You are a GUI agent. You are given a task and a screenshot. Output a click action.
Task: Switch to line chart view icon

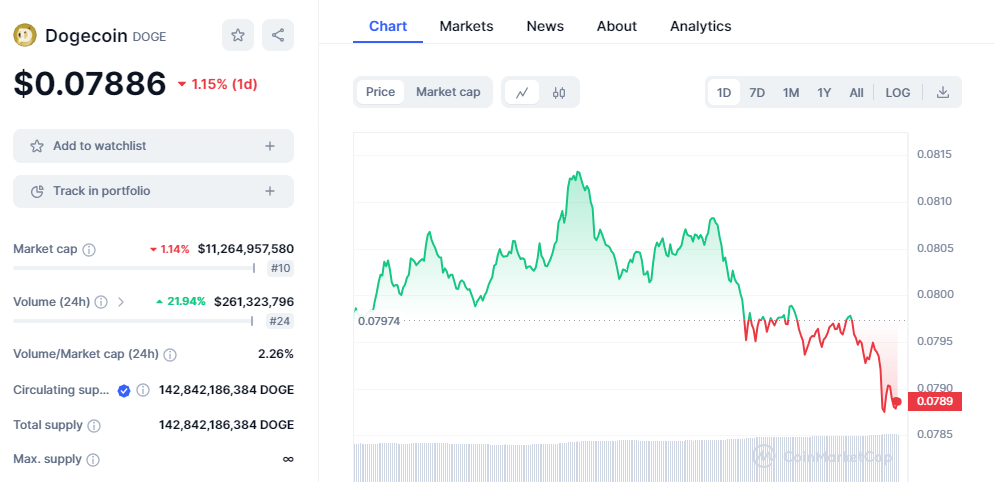522,93
